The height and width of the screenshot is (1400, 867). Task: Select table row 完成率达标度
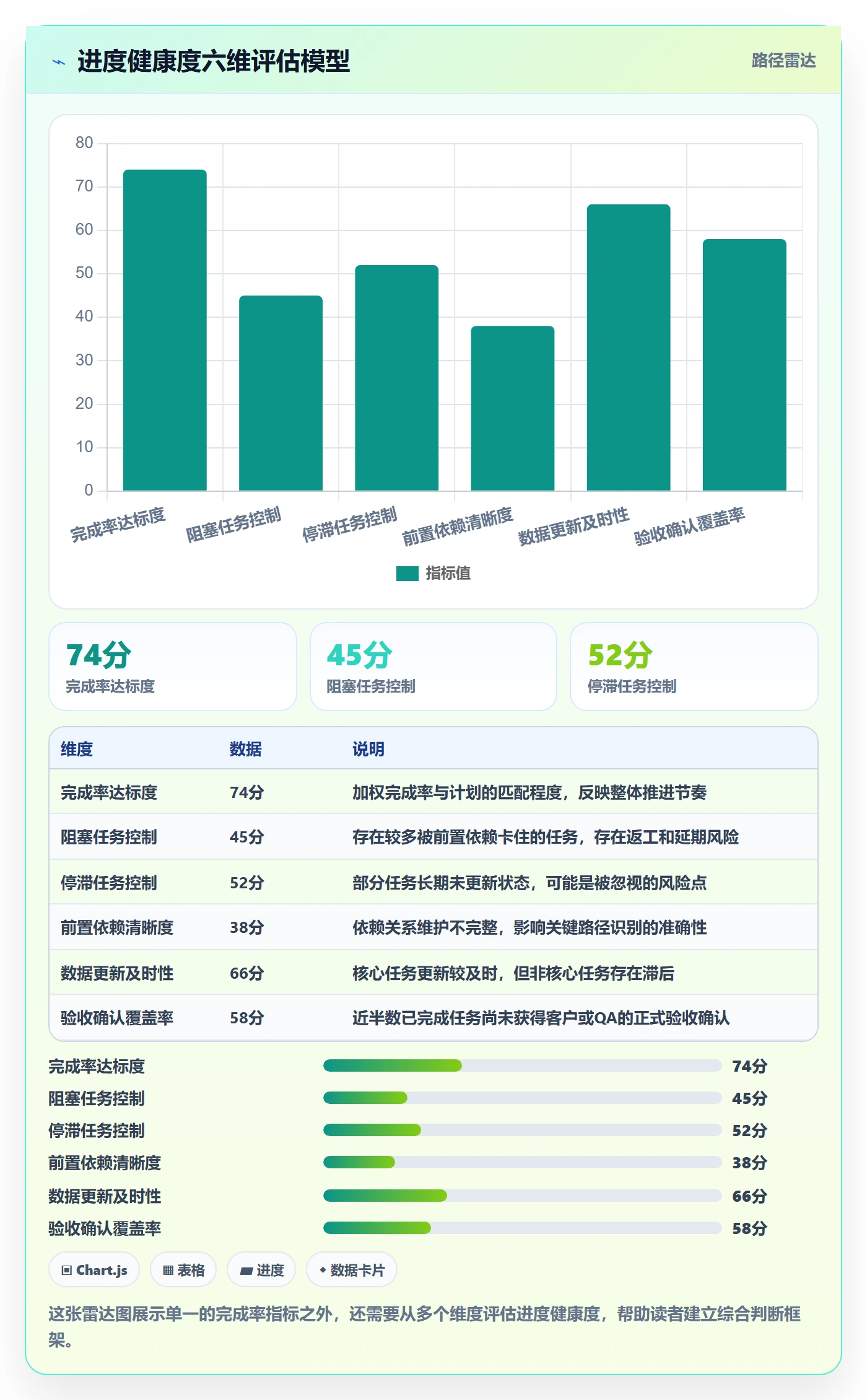click(x=434, y=792)
